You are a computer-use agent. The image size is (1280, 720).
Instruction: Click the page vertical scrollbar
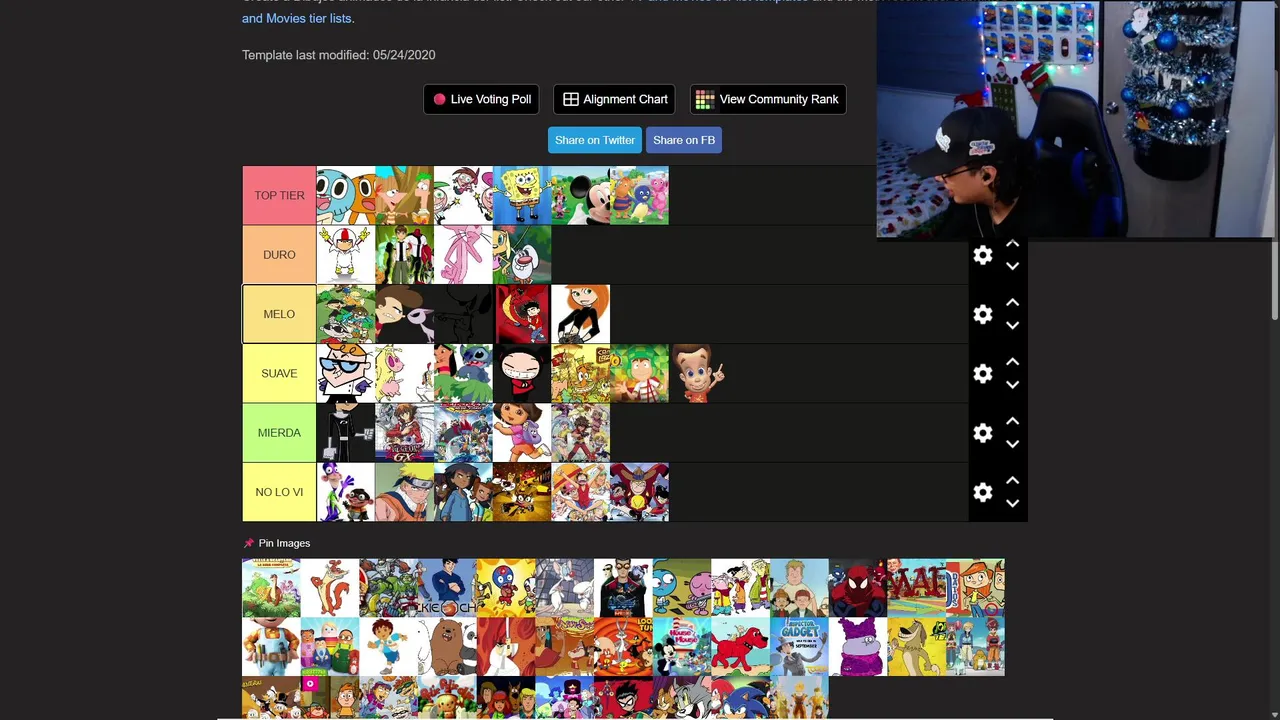1274,280
